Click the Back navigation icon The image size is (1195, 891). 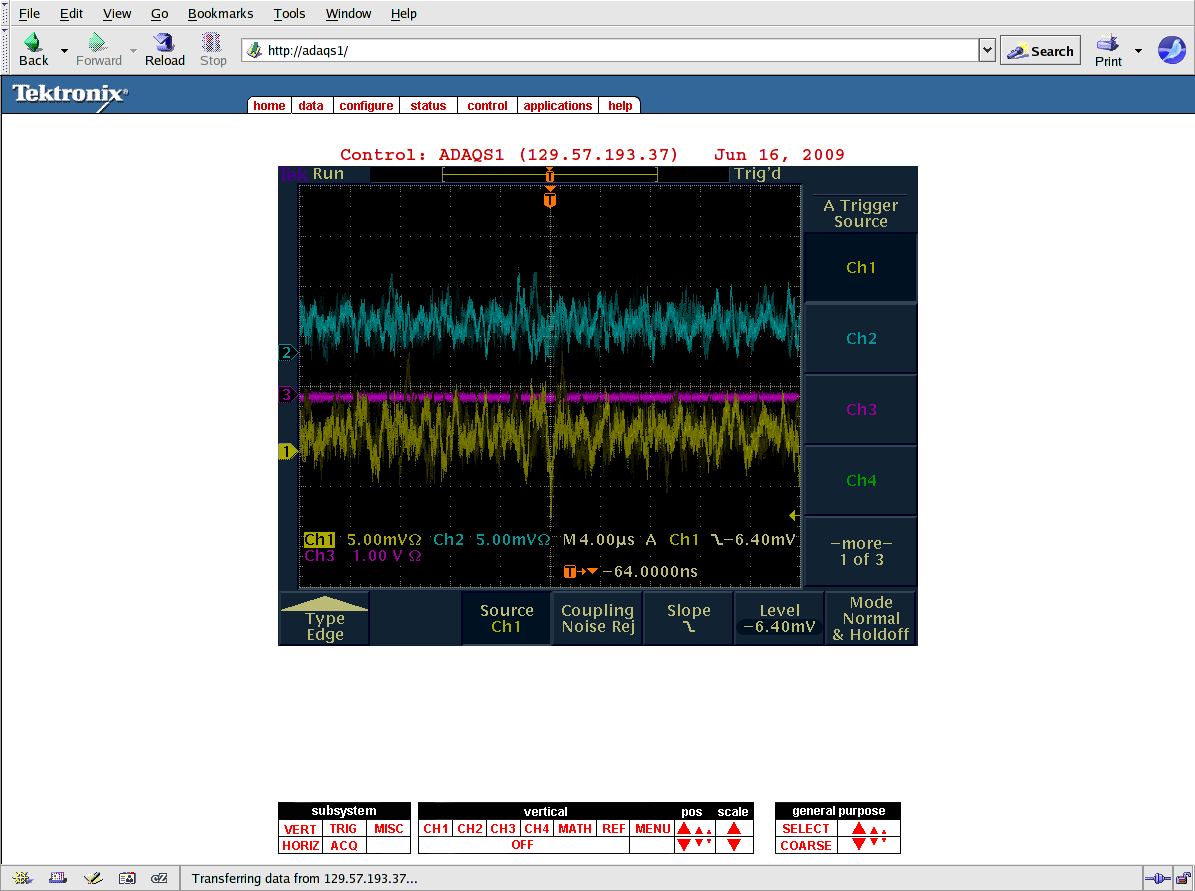tap(33, 43)
